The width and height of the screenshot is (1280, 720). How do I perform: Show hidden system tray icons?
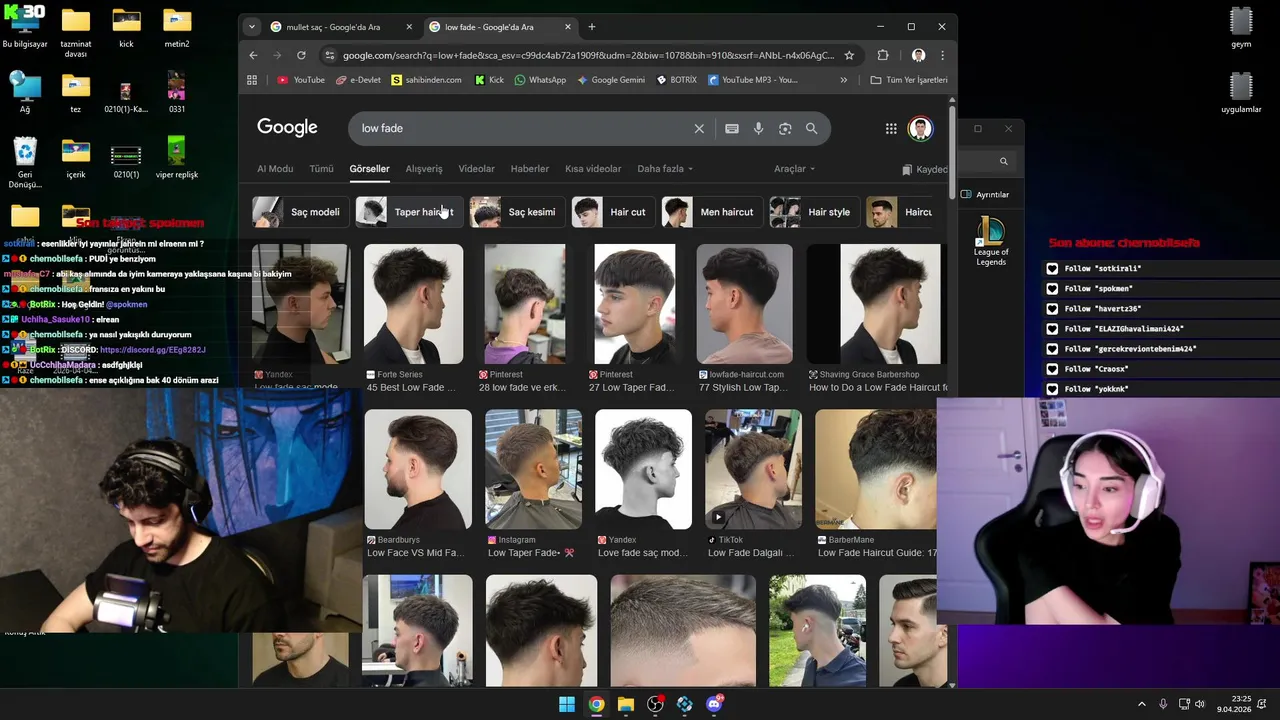tap(1141, 704)
